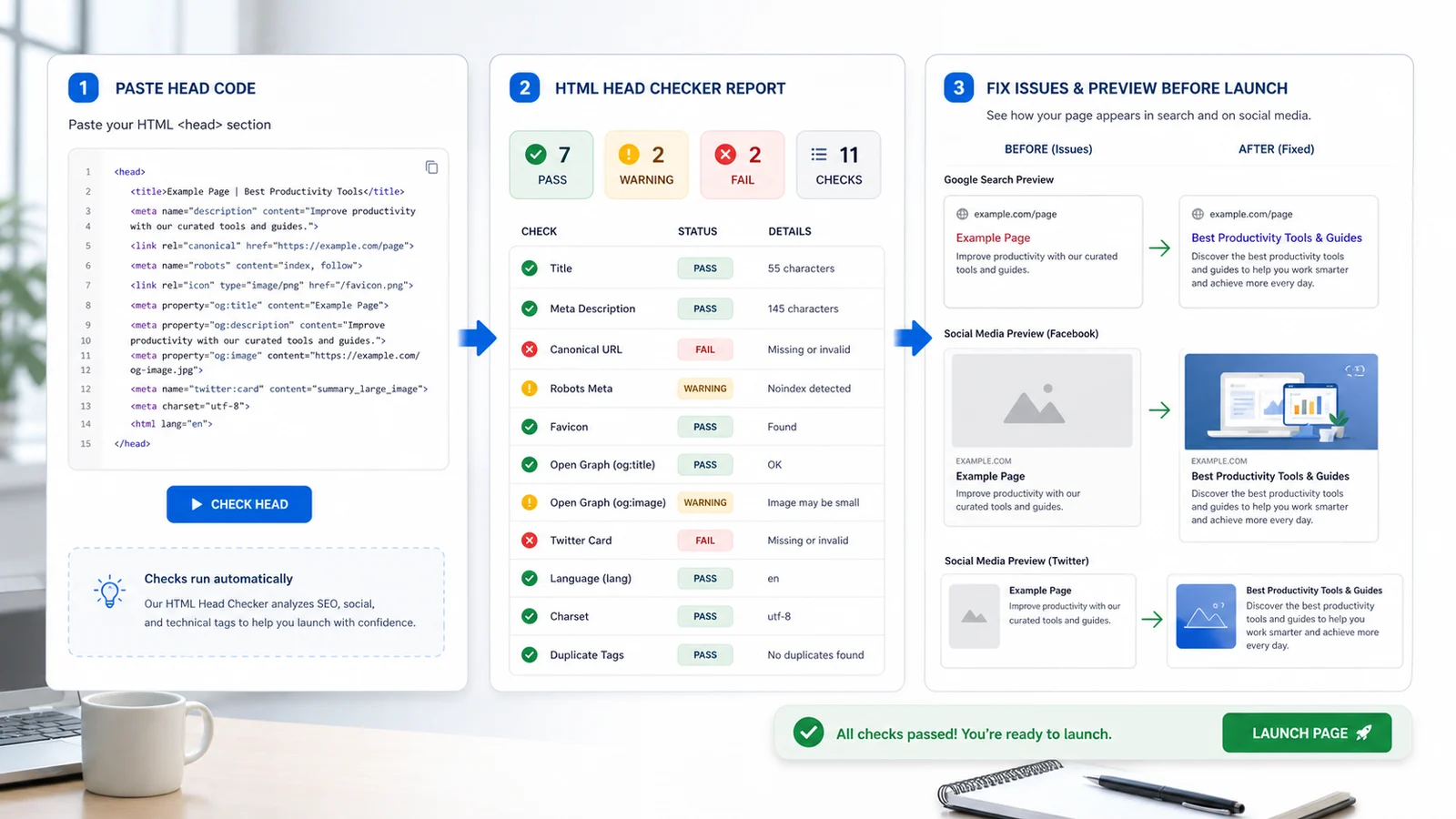Click the DETAILS column header

point(789,231)
